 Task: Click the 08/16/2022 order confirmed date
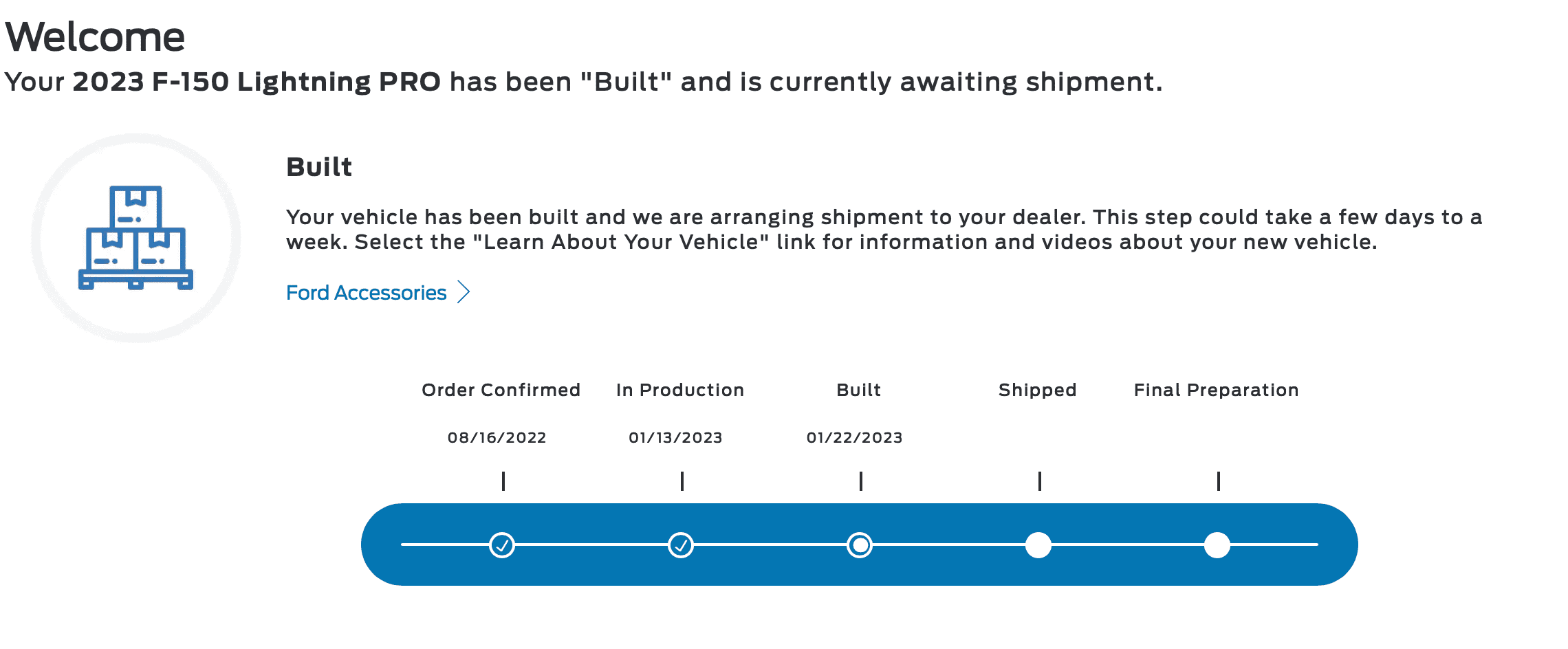(x=497, y=438)
